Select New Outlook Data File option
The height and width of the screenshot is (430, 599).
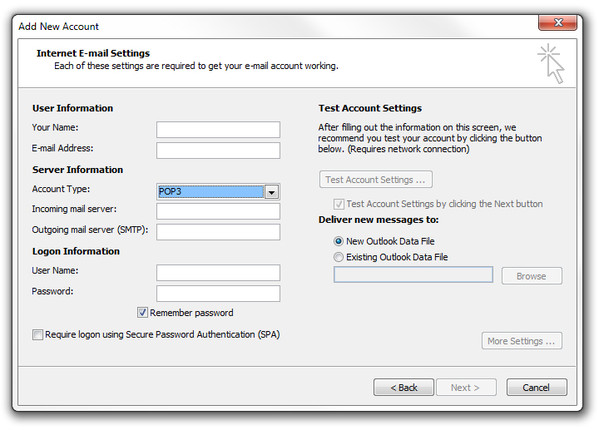coord(338,241)
